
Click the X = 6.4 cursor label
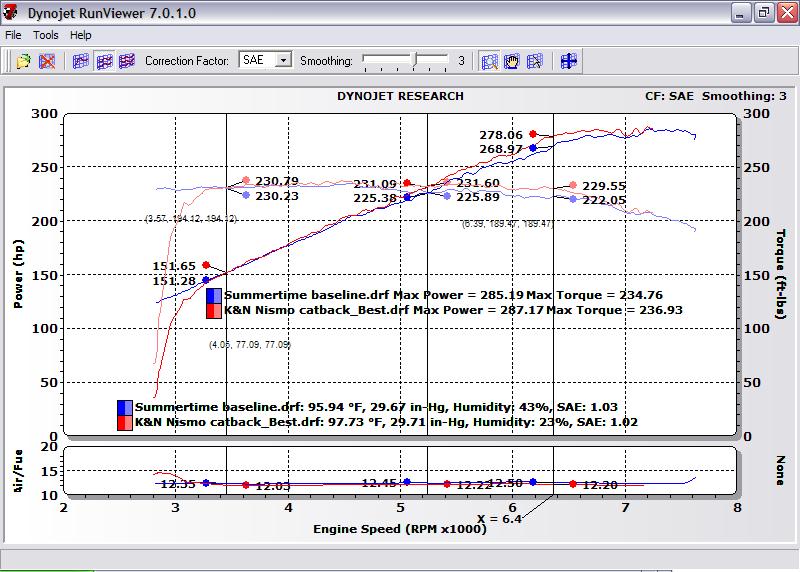coord(498,519)
